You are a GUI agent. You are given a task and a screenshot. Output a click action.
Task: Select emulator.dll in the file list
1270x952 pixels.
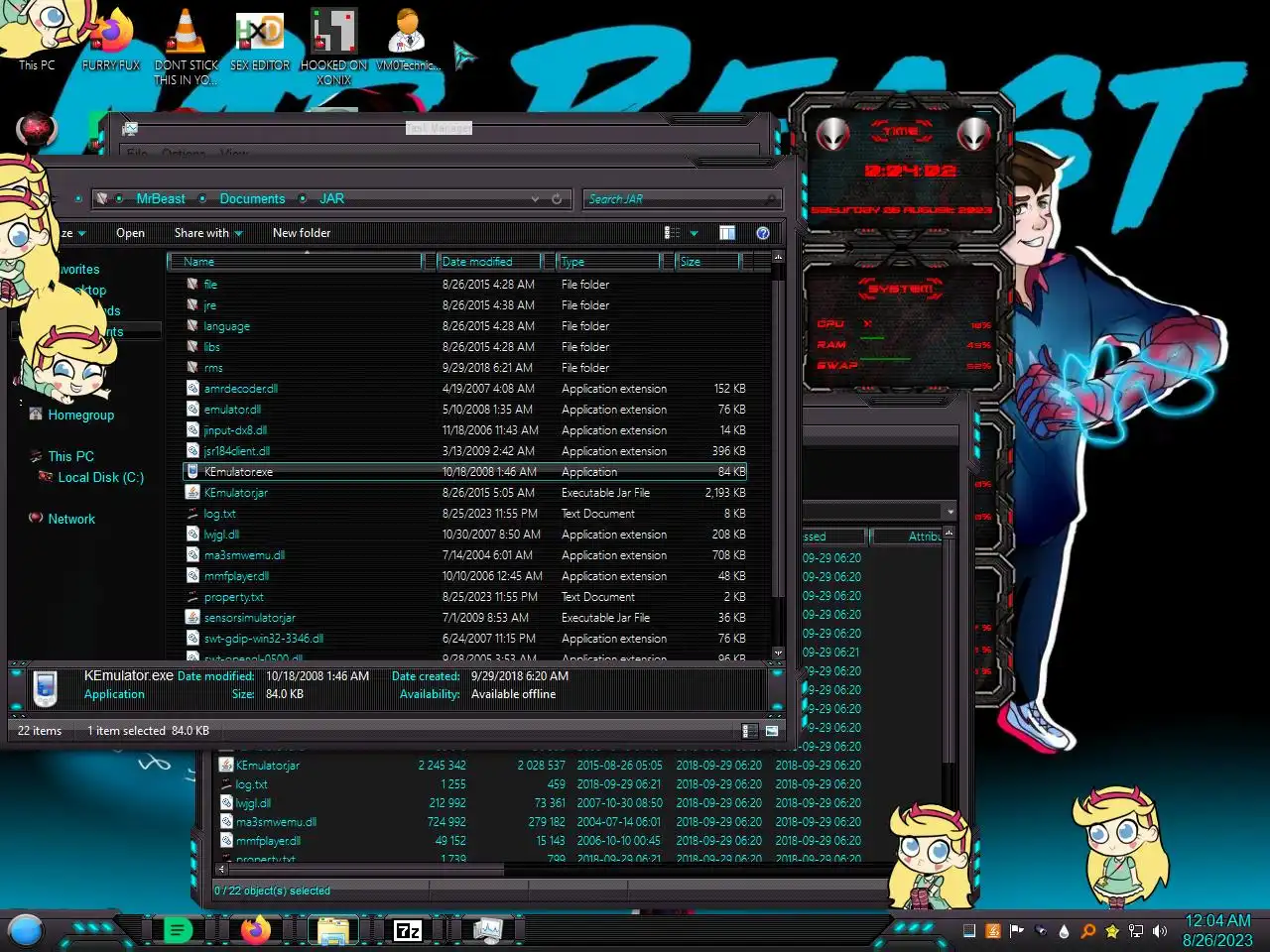[465, 410]
